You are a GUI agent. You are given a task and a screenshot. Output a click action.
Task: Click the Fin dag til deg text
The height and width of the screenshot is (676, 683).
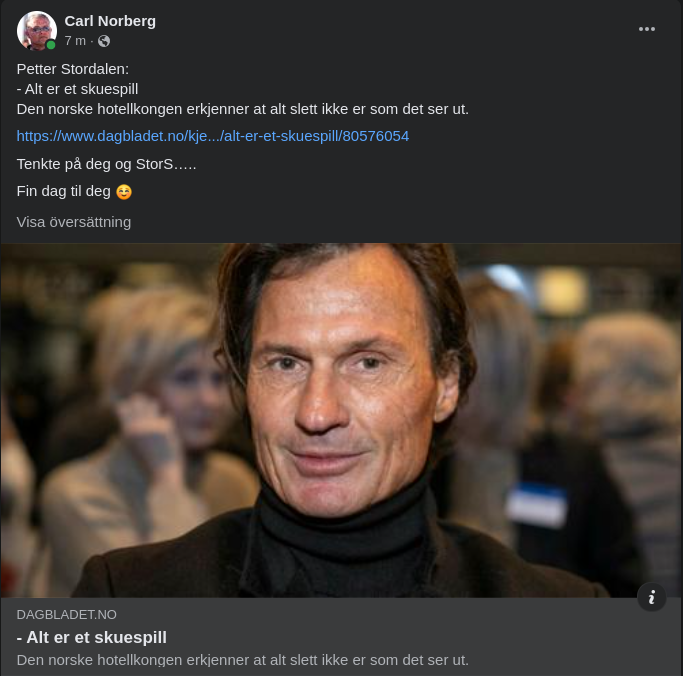[x=64, y=191]
